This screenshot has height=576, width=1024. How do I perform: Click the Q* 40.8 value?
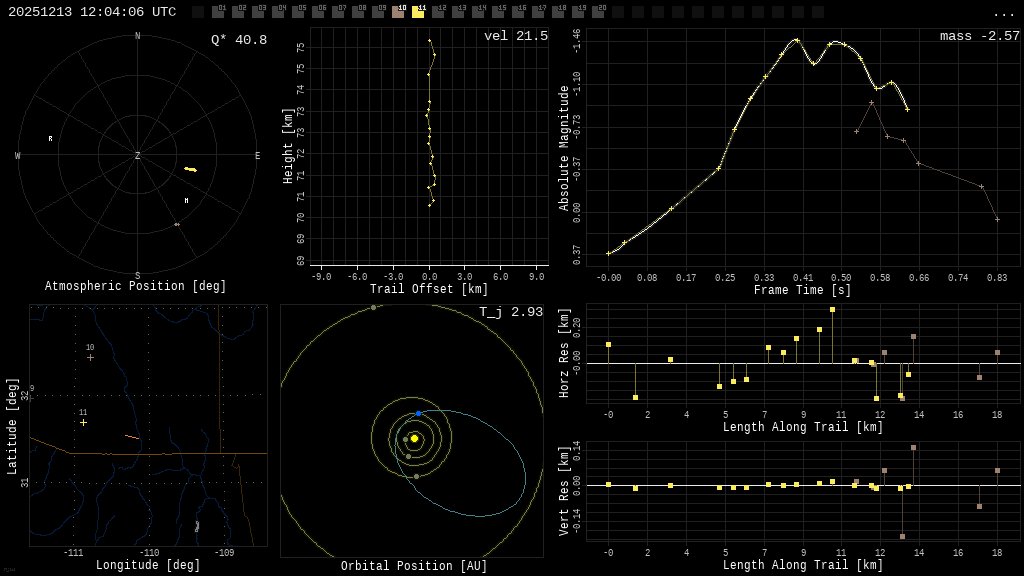pos(239,40)
